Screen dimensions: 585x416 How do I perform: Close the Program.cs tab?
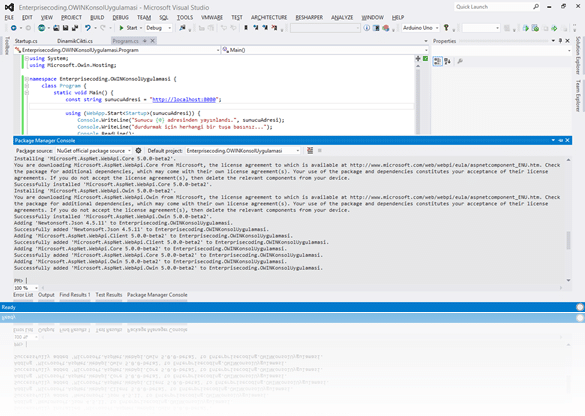click(x=153, y=41)
